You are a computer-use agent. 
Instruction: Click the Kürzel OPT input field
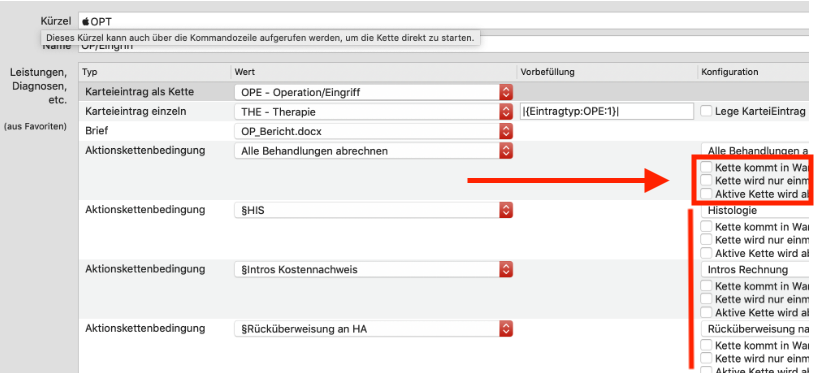tap(446, 21)
